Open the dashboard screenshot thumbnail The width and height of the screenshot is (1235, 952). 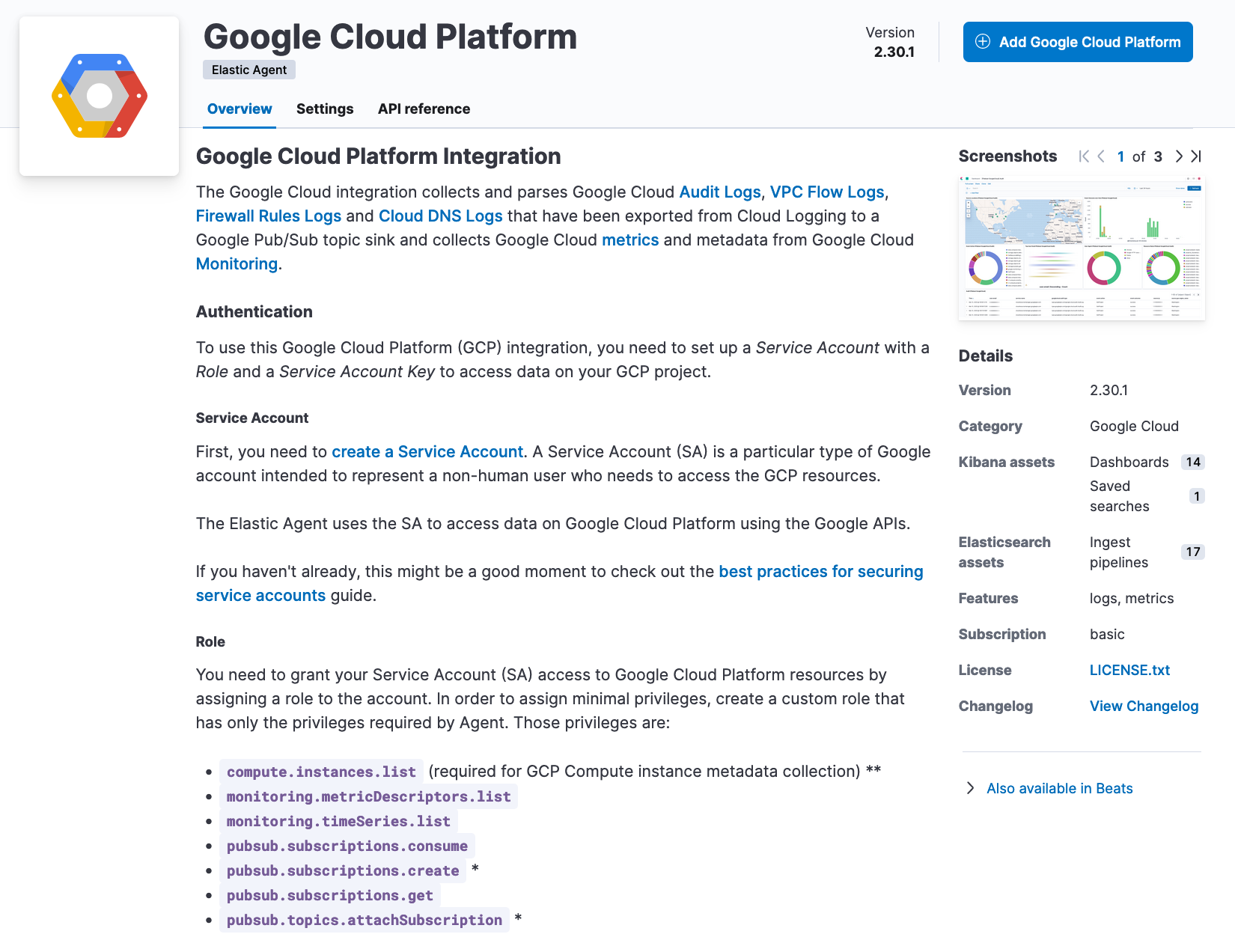pyautogui.click(x=1082, y=248)
